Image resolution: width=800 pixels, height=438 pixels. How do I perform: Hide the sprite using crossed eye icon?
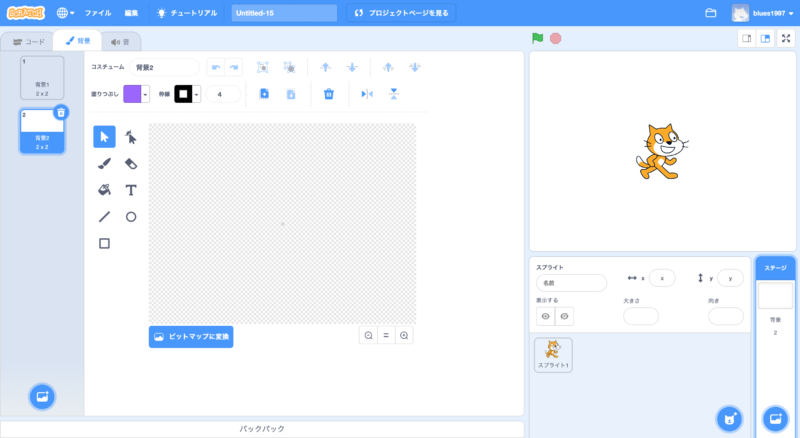coord(564,316)
